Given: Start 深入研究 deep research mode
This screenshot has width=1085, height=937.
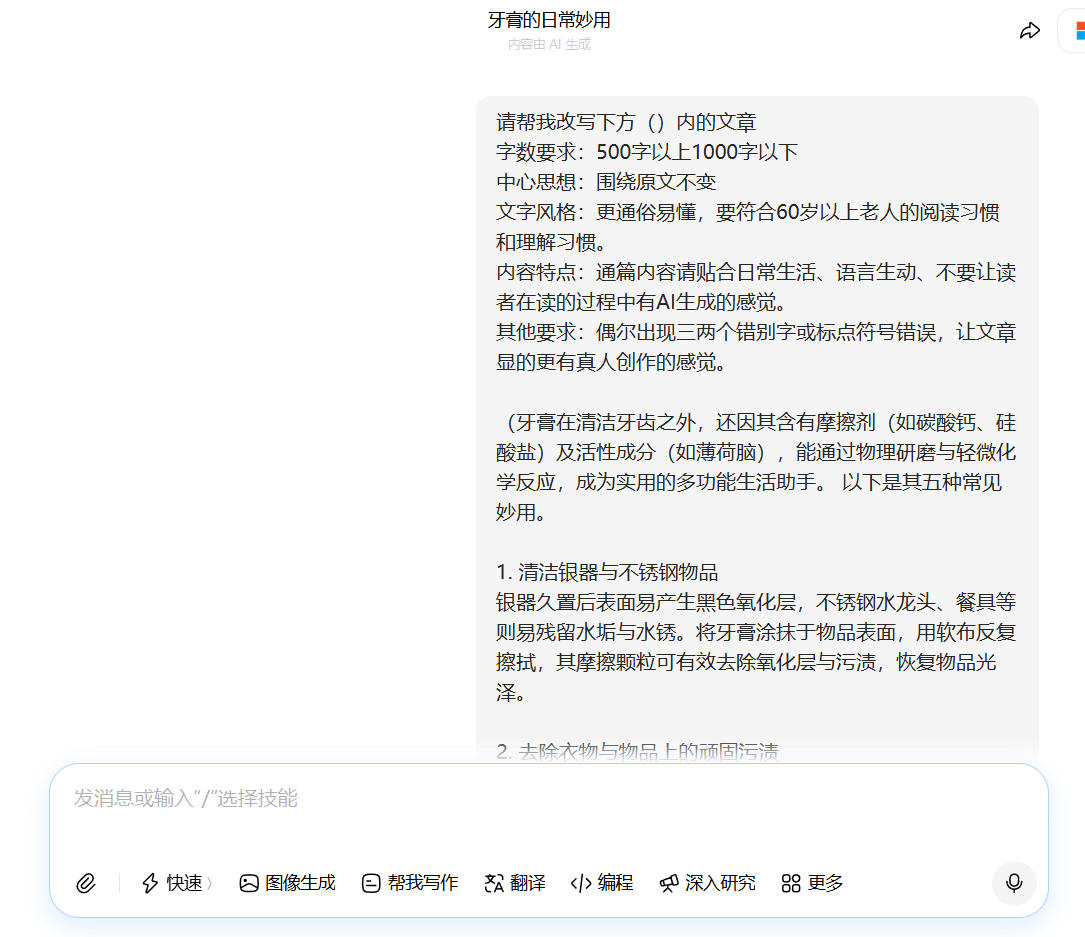Looking at the screenshot, I should (x=707, y=883).
